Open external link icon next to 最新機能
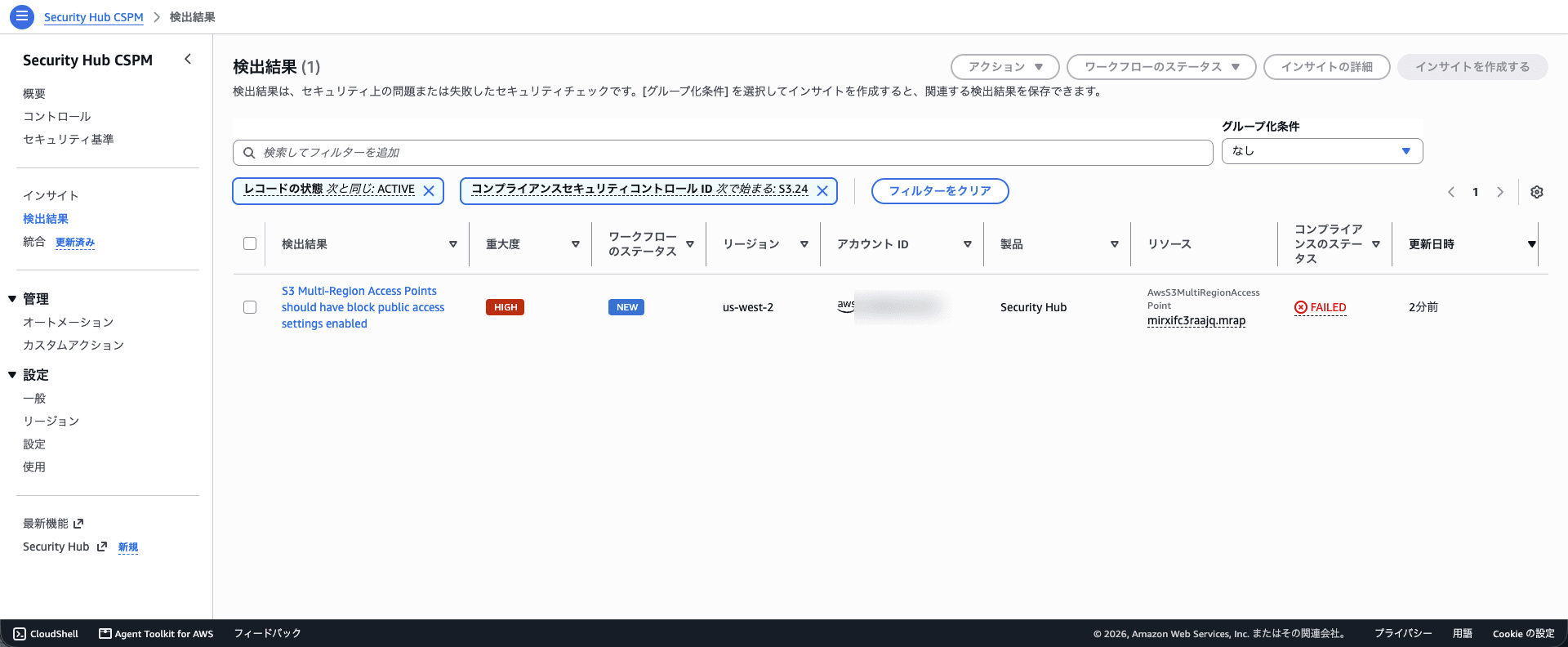Screen dimensions: 1568x647 tap(78, 524)
